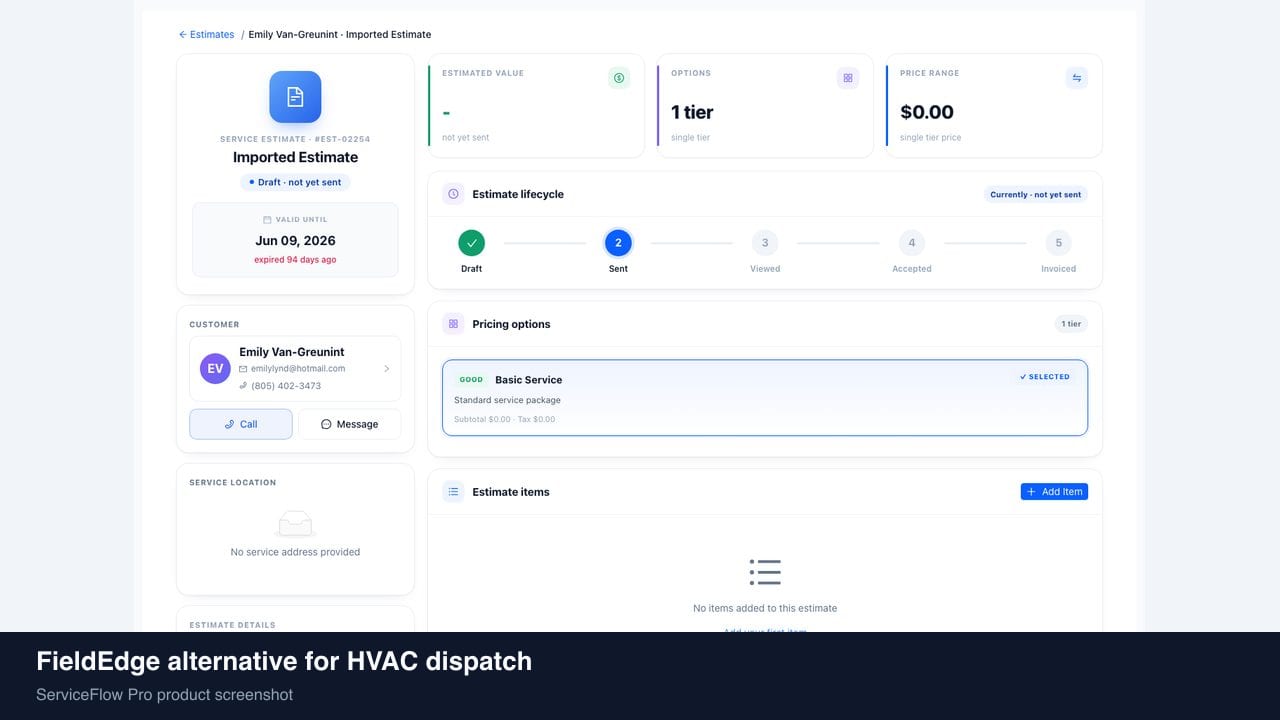Click the 'SERVICE ESTIMATE · #EST-02254' label

pos(295,139)
